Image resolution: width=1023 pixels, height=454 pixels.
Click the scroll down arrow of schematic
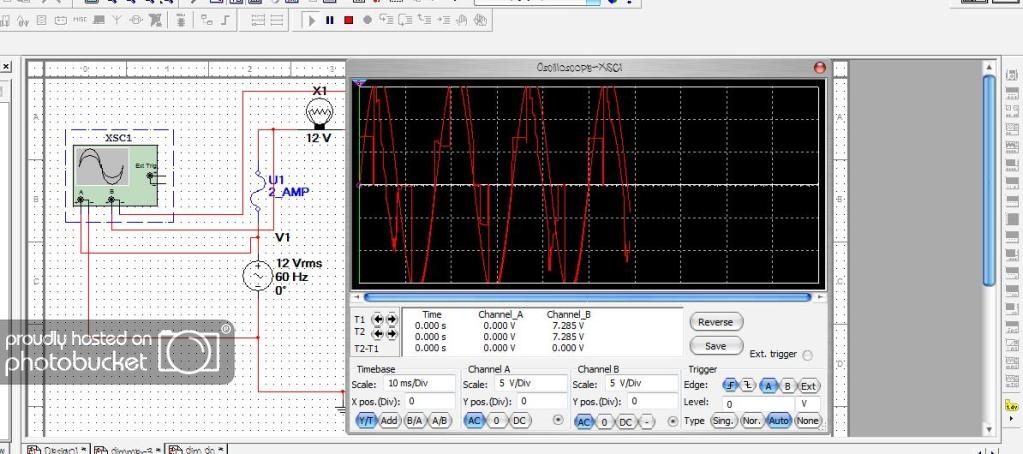(990, 429)
